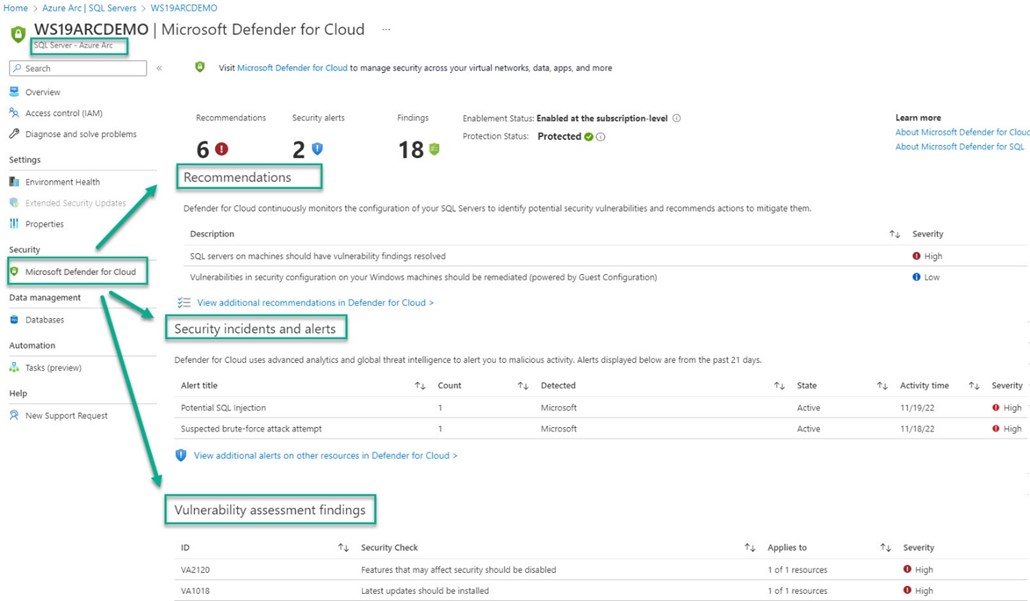Click the sidebar Search field
This screenshot has height=601, width=1030.
[75, 70]
